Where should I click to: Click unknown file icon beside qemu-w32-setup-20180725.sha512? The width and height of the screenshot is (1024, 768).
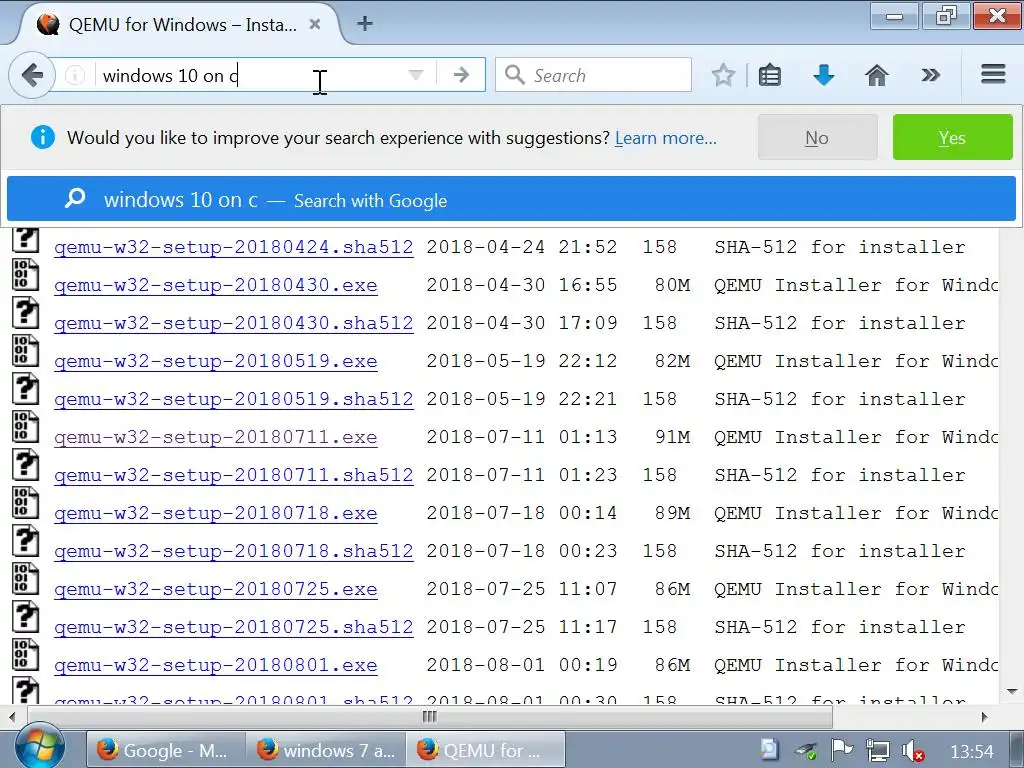point(25,617)
